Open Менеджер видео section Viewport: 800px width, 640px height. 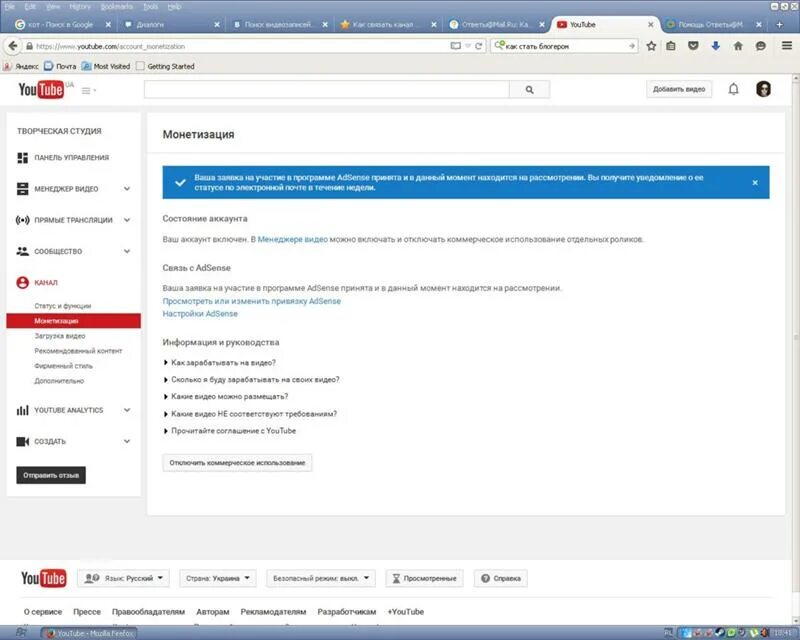pyautogui.click(x=66, y=189)
